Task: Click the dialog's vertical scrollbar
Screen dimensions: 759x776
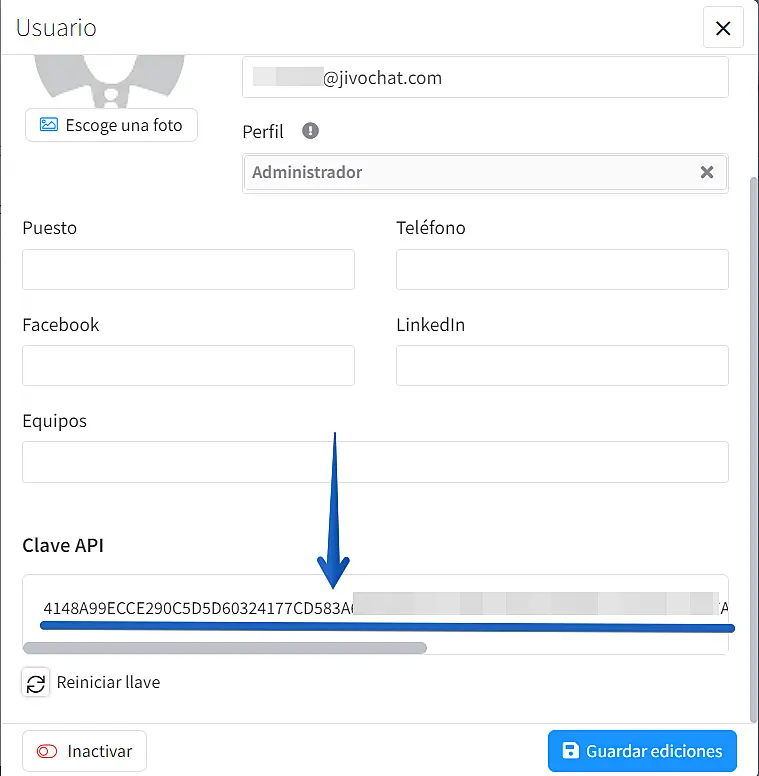Action: (x=752, y=440)
